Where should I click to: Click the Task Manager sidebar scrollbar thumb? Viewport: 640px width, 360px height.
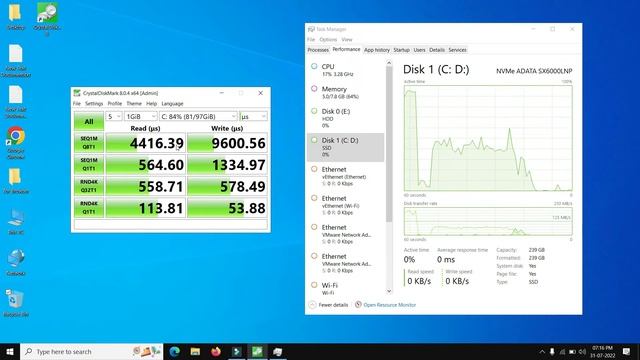[x=389, y=144]
